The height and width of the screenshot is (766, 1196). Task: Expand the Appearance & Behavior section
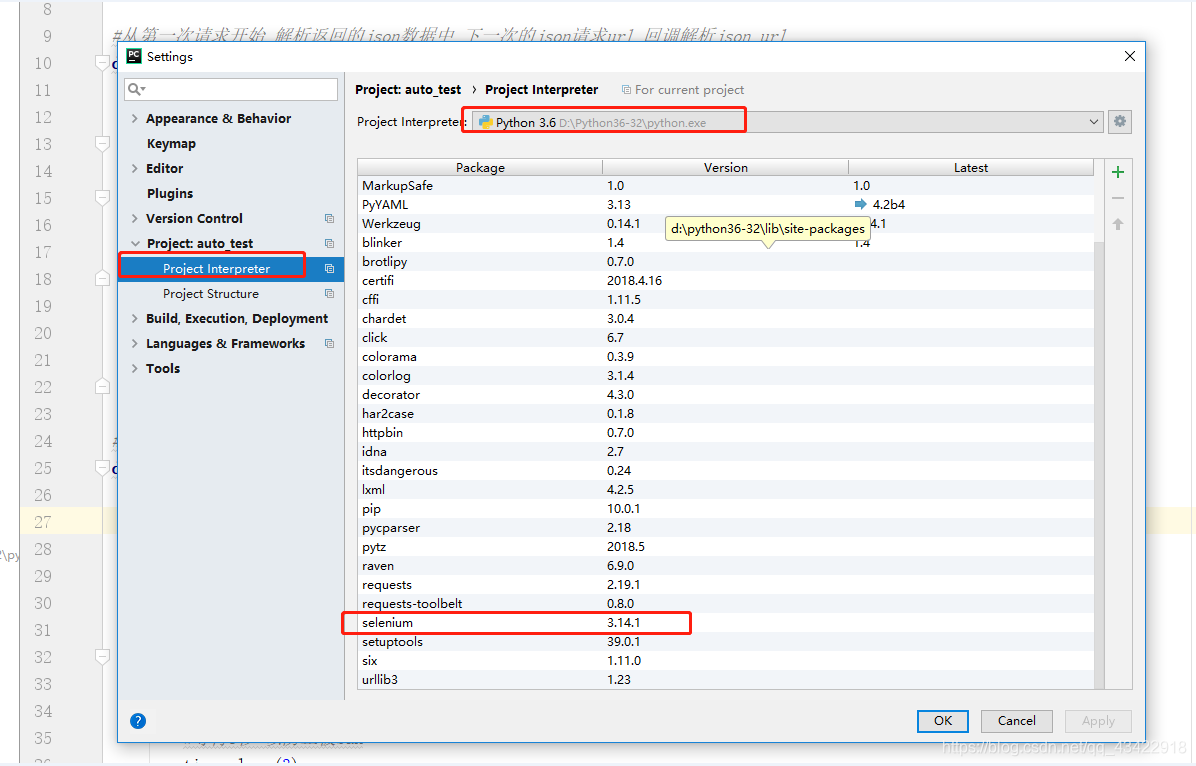pyautogui.click(x=135, y=118)
